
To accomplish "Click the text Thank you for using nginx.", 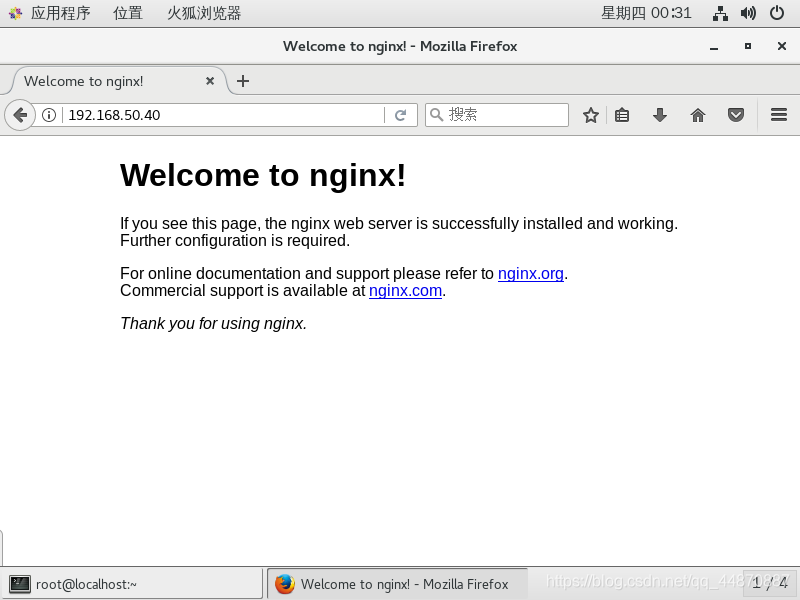I will pos(213,323).
